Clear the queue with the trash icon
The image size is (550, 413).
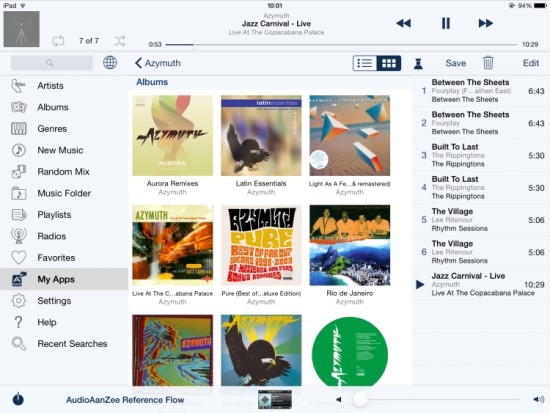[x=488, y=63]
